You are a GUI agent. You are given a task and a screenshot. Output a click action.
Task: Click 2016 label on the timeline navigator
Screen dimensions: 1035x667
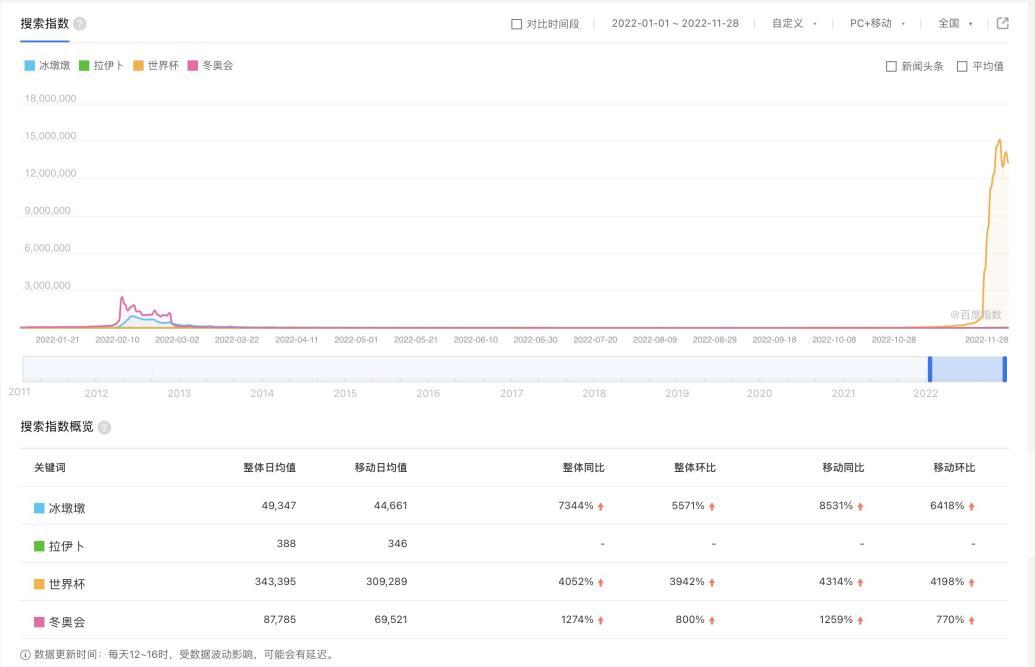point(428,393)
